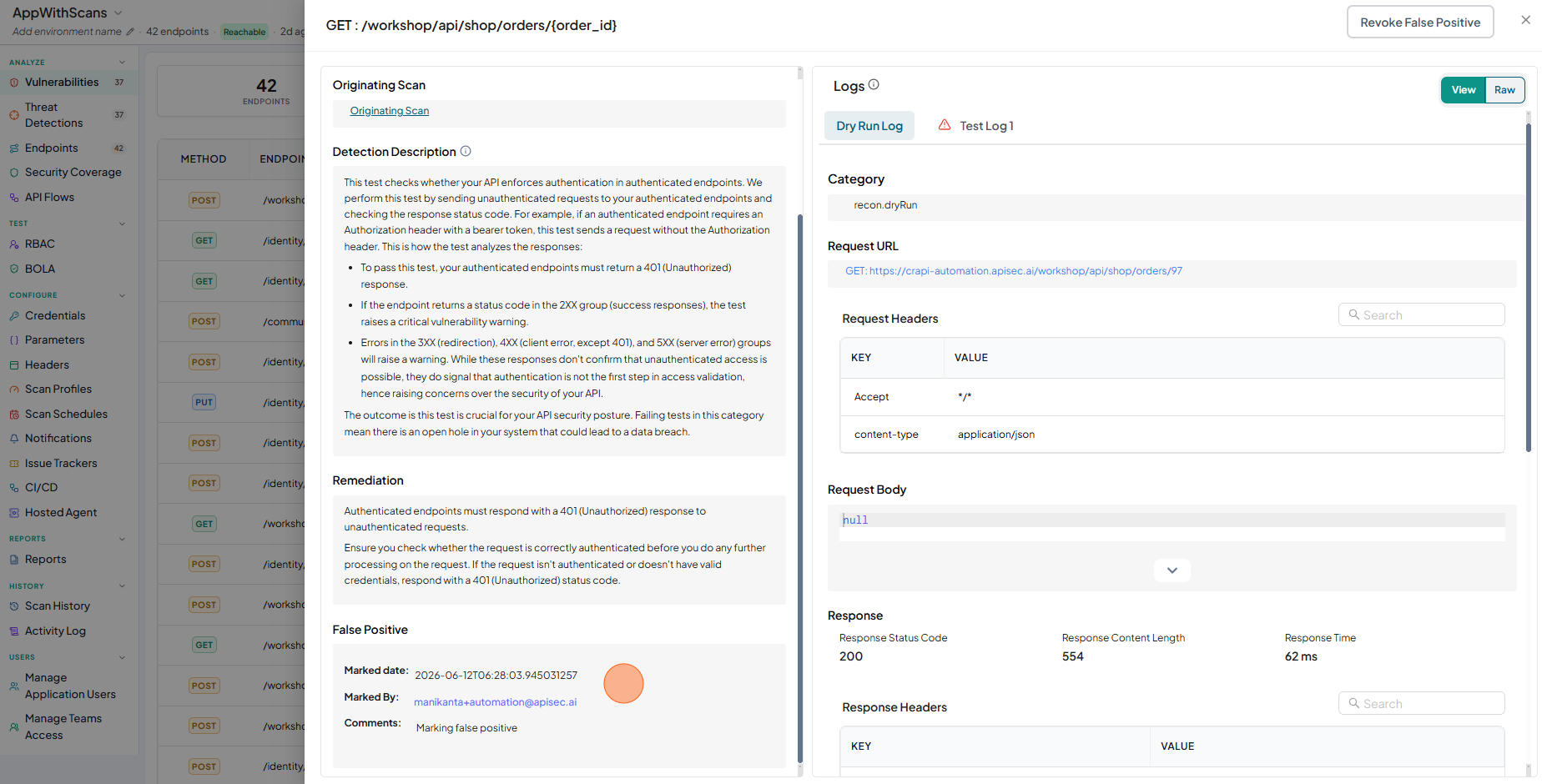The width and height of the screenshot is (1542, 784).
Task: Switch log display to Raw
Action: (x=1504, y=90)
